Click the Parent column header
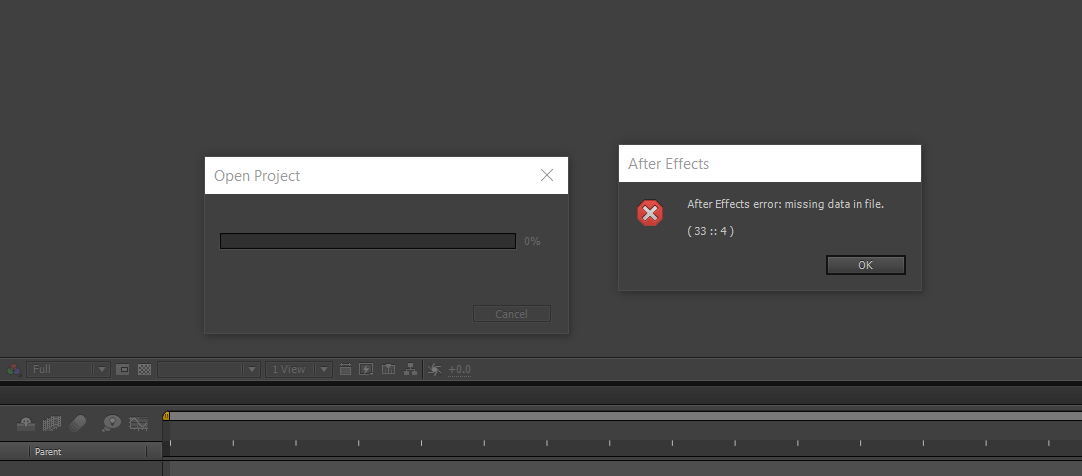The height and width of the screenshot is (476, 1082). 48,452
